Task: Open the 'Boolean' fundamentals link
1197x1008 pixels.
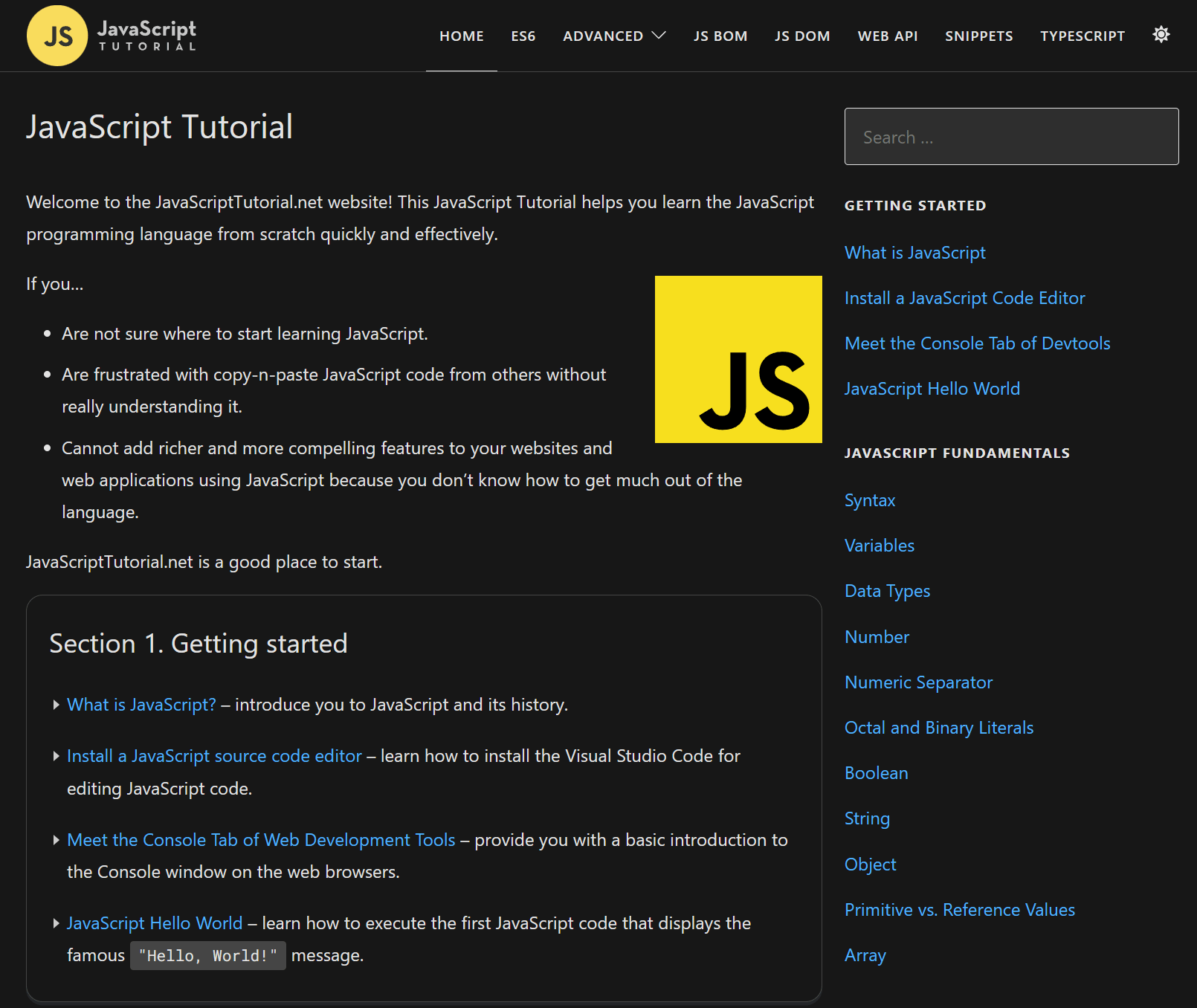Action: pos(876,773)
